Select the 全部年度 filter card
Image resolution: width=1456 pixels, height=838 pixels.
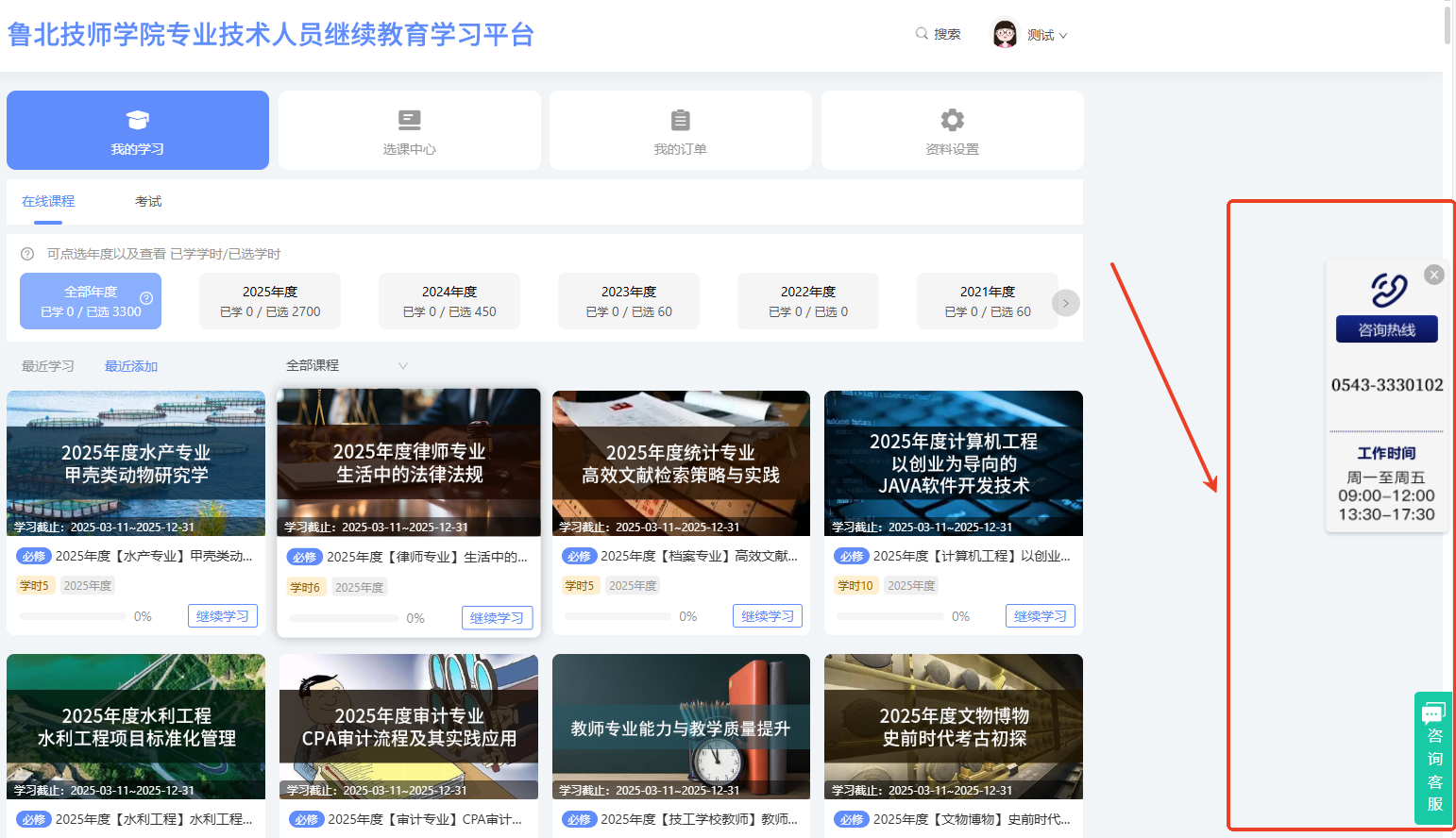coord(91,301)
